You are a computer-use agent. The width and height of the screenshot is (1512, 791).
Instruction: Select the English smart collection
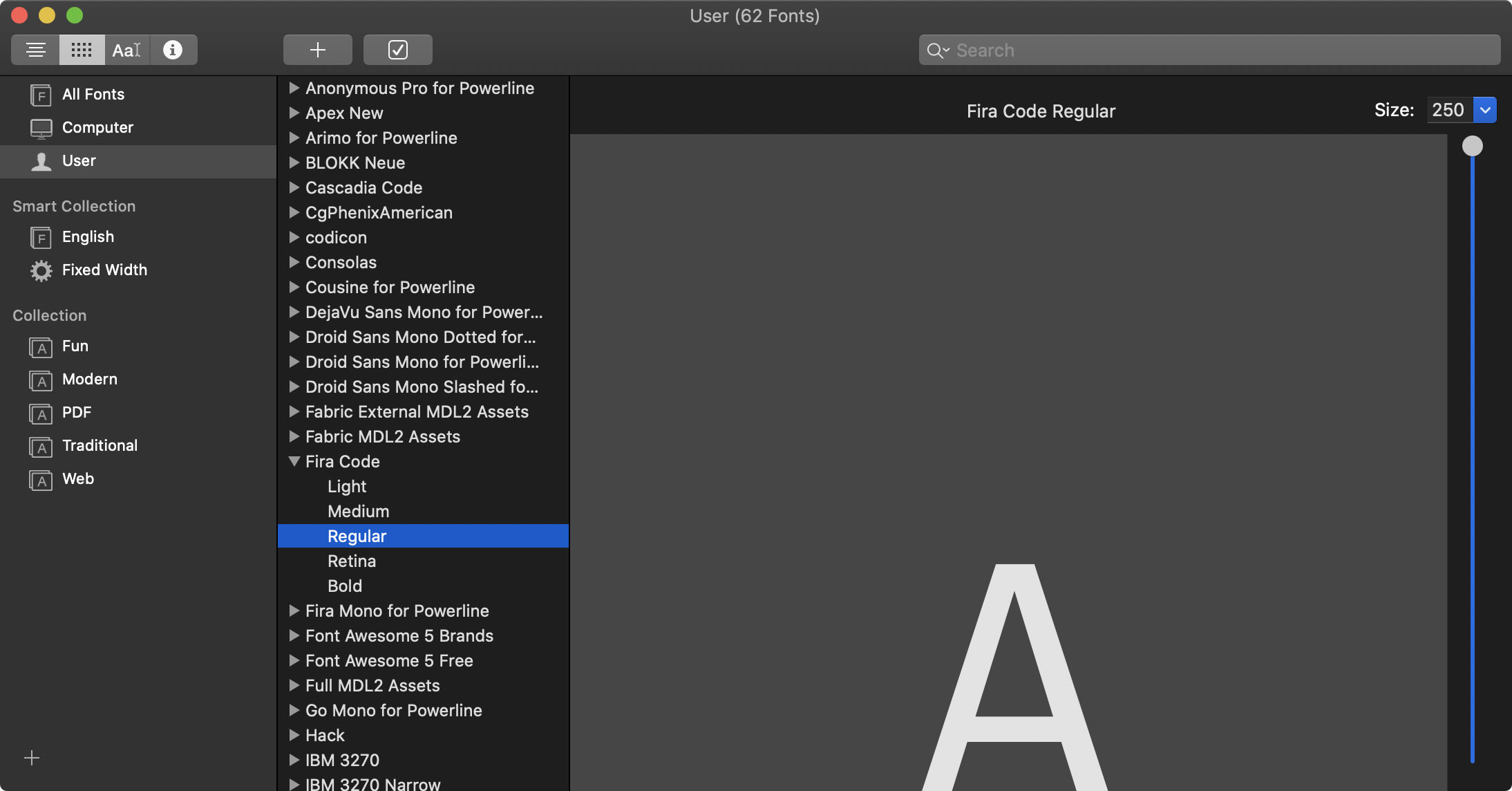pos(87,236)
